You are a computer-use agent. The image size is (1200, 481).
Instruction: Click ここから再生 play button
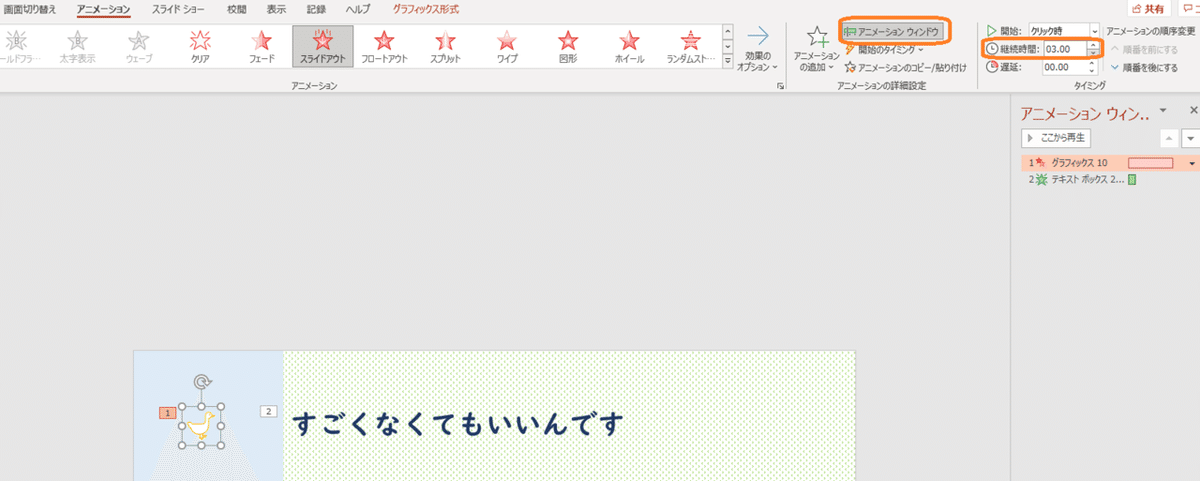click(1058, 137)
